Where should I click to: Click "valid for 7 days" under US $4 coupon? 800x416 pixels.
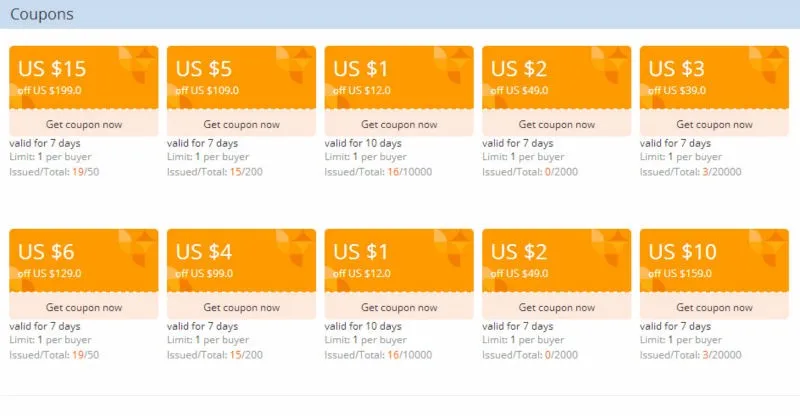point(203,326)
